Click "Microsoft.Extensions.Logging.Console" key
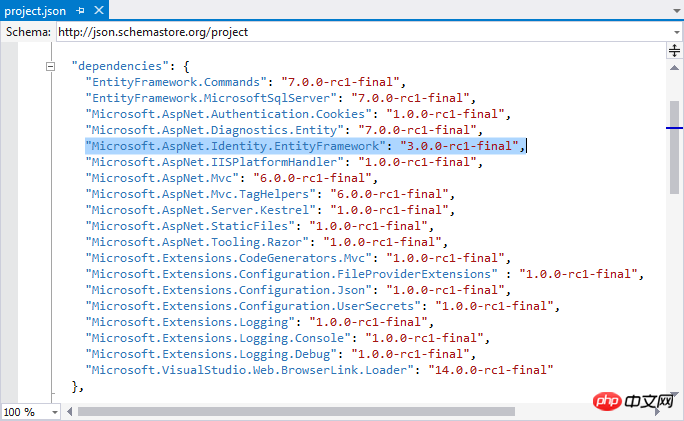Screen dimensions: 684x421 [x=218, y=338]
